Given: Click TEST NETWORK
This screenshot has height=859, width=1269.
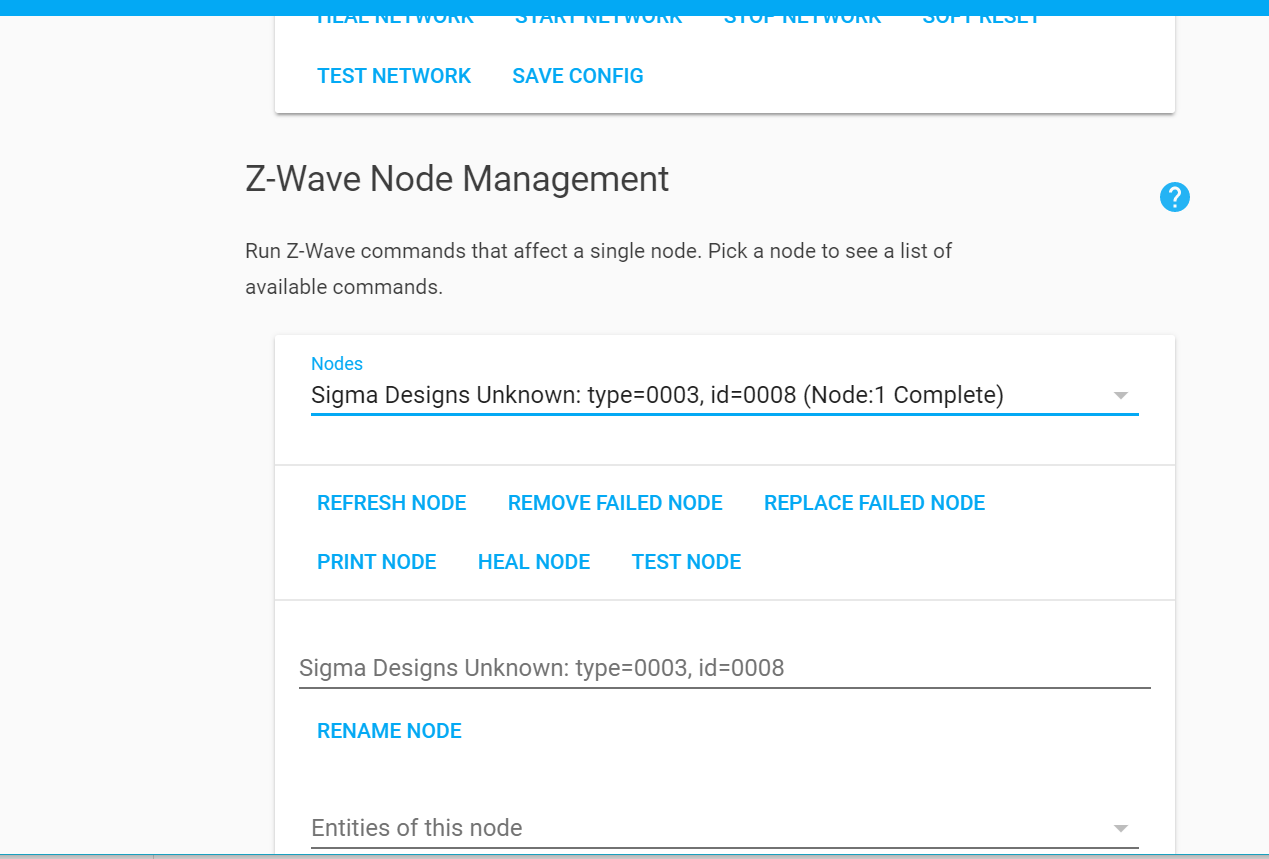Looking at the screenshot, I should pyautogui.click(x=394, y=75).
